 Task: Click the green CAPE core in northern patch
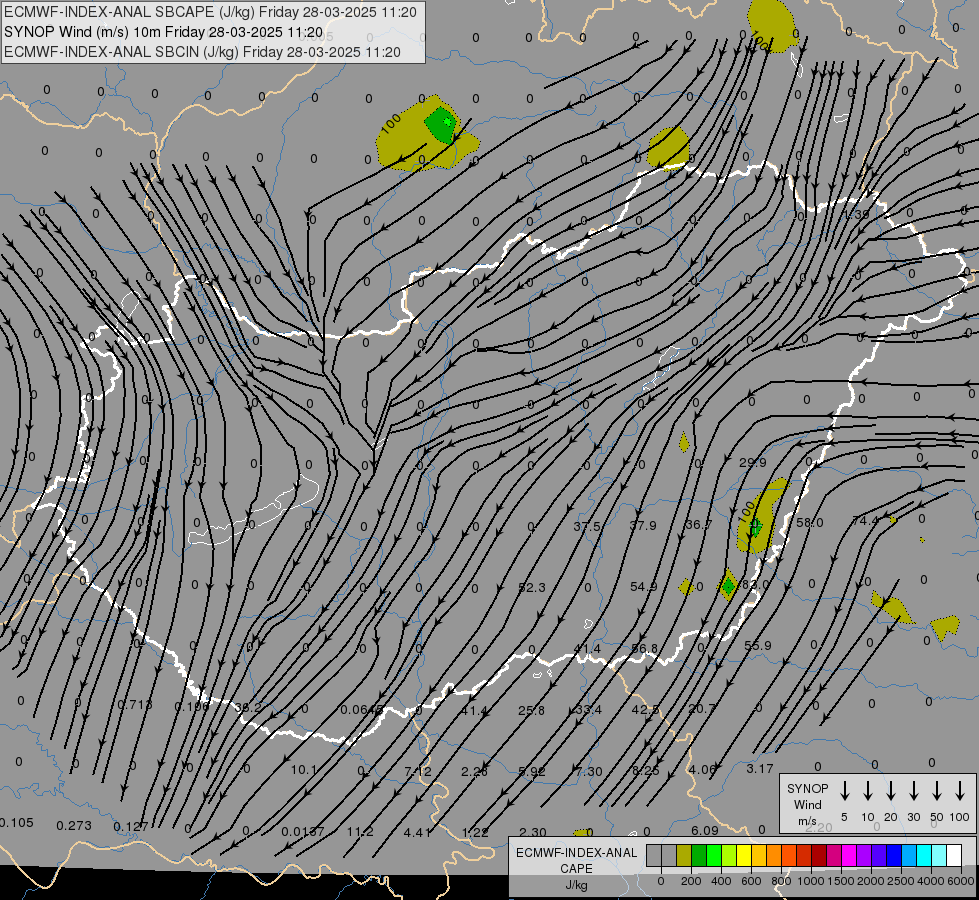[442, 124]
